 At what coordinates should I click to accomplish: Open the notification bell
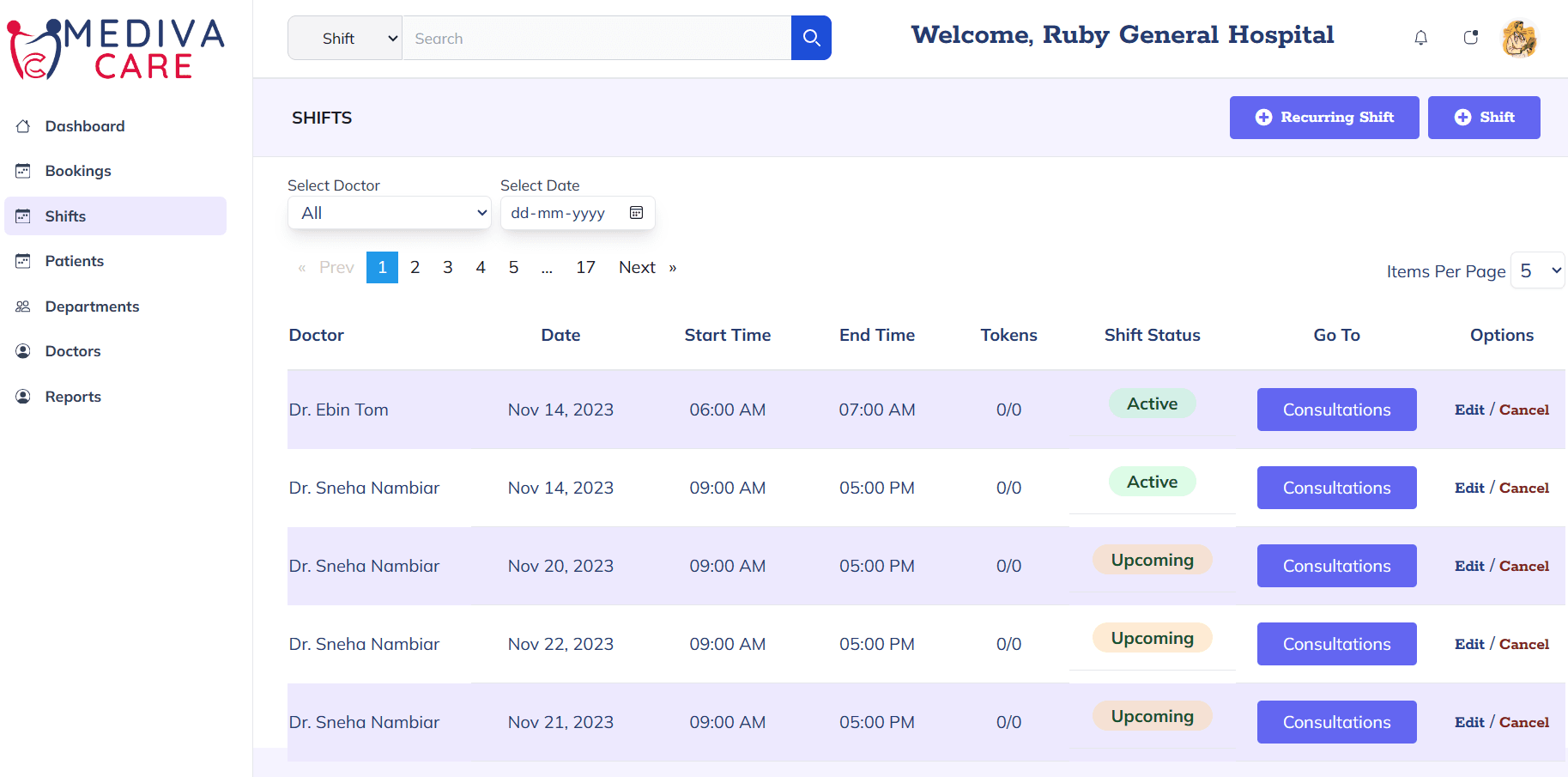(1420, 38)
